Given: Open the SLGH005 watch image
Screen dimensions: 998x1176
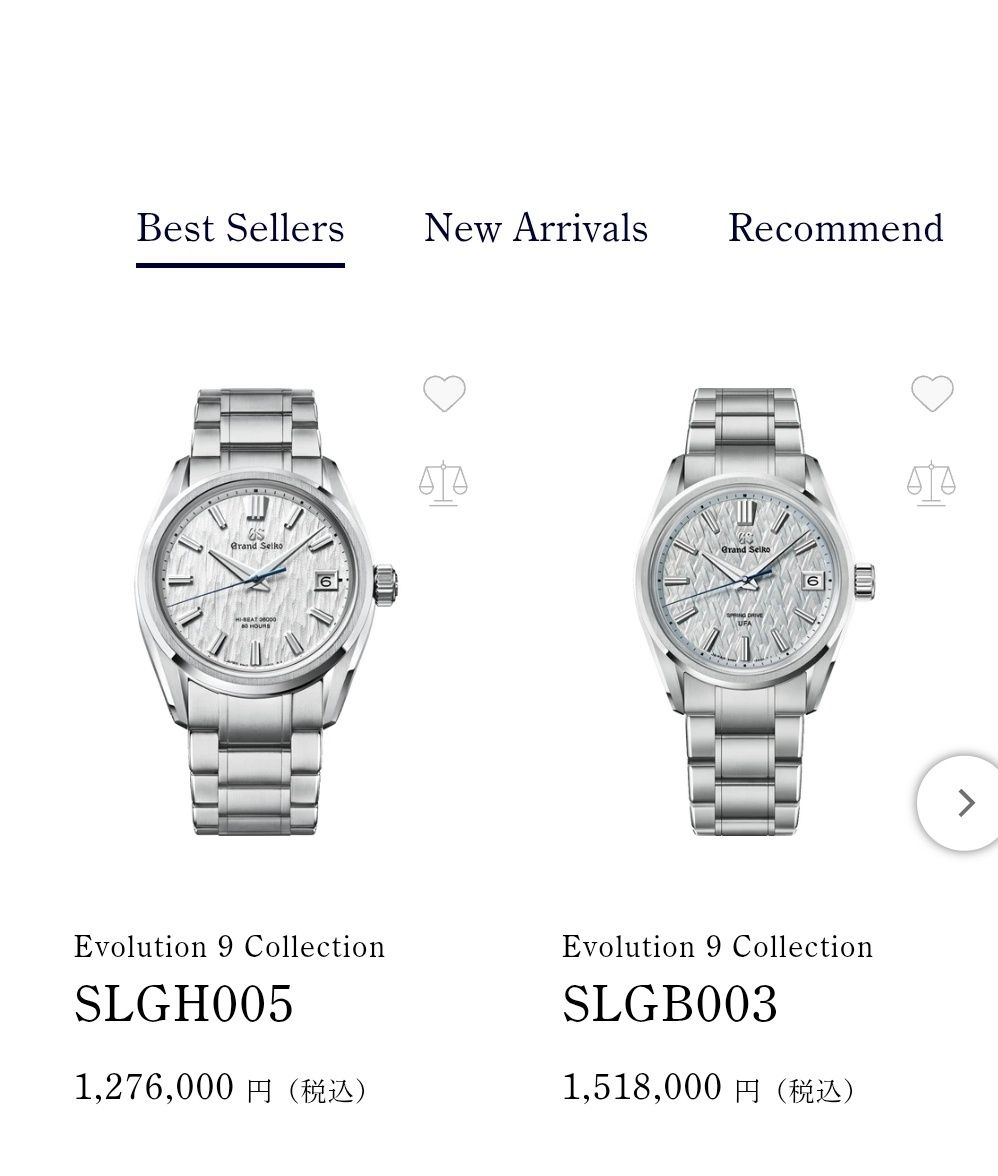Looking at the screenshot, I should click(266, 611).
